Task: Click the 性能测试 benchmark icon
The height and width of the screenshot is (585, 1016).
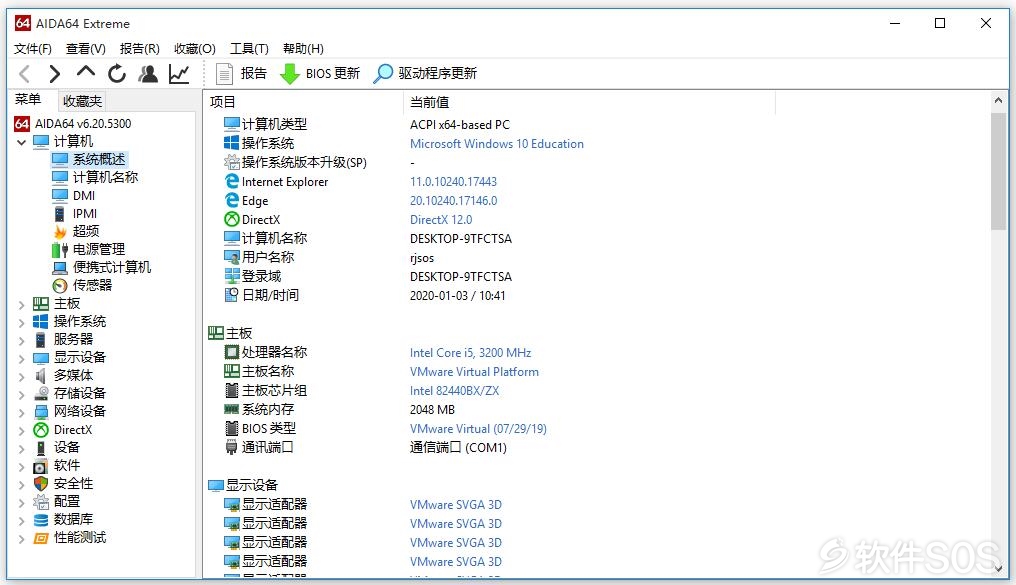Action: 41,538
